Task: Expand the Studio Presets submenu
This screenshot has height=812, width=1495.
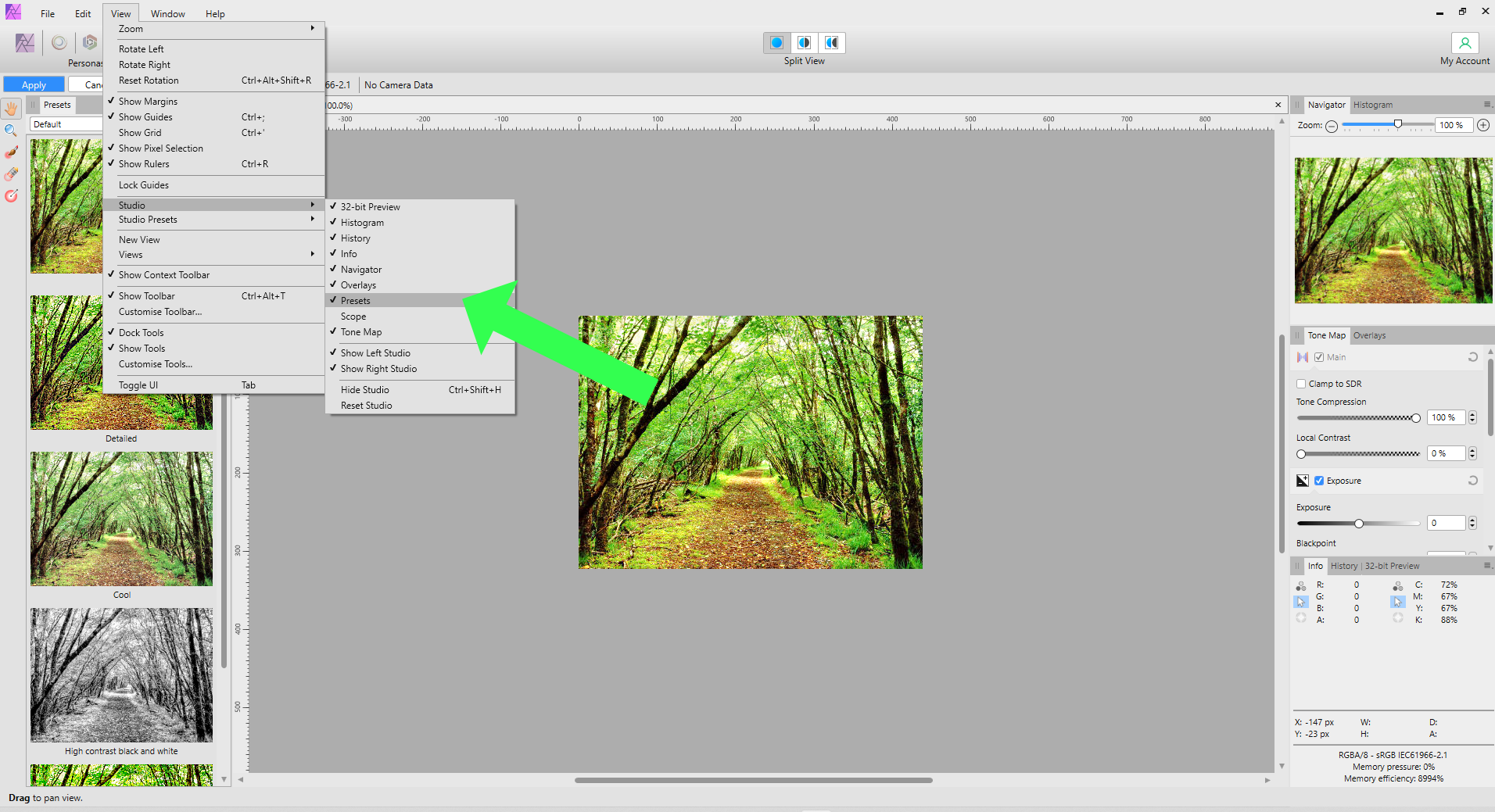Action: pyautogui.click(x=213, y=220)
